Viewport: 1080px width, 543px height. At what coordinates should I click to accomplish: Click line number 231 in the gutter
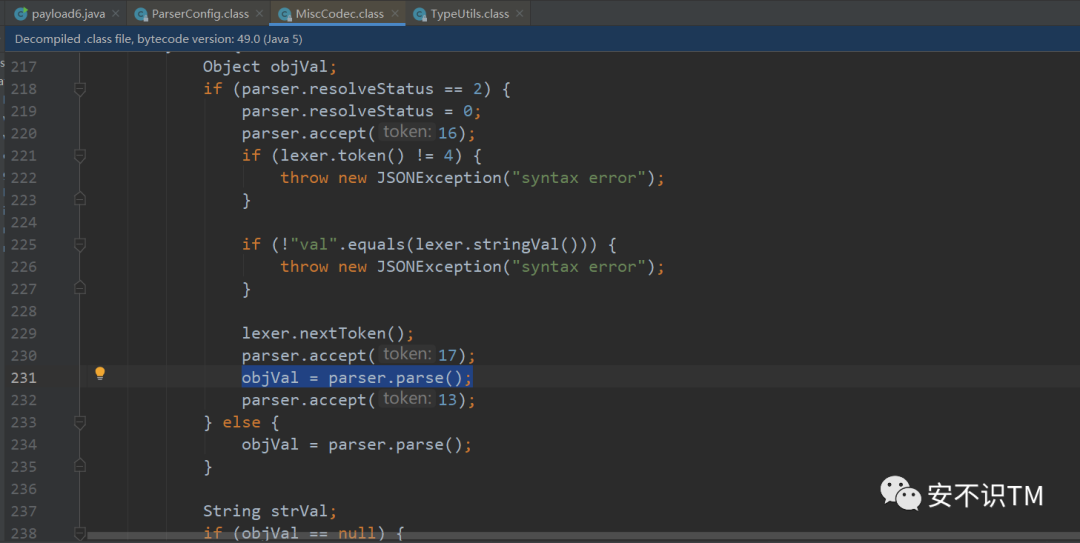[23, 378]
